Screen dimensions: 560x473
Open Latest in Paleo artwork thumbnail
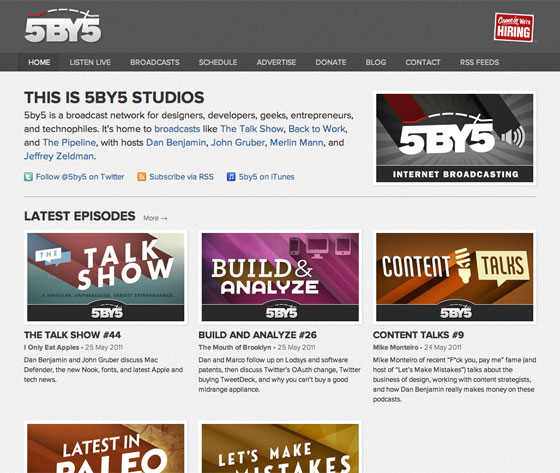click(x=106, y=448)
